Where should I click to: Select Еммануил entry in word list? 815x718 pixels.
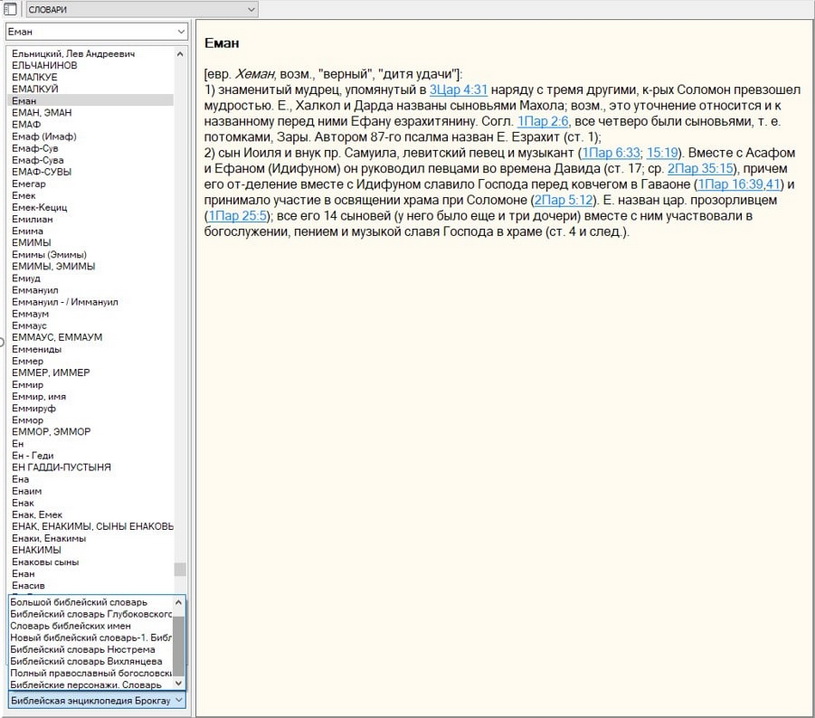[36, 290]
